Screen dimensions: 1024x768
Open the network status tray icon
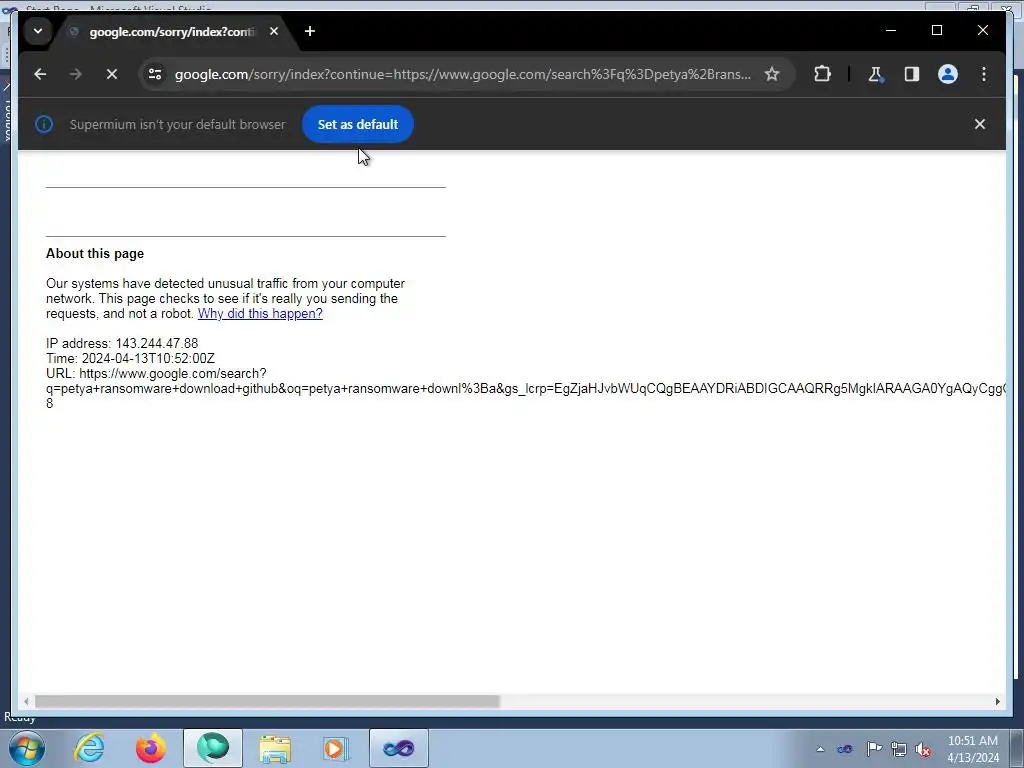[899, 750]
